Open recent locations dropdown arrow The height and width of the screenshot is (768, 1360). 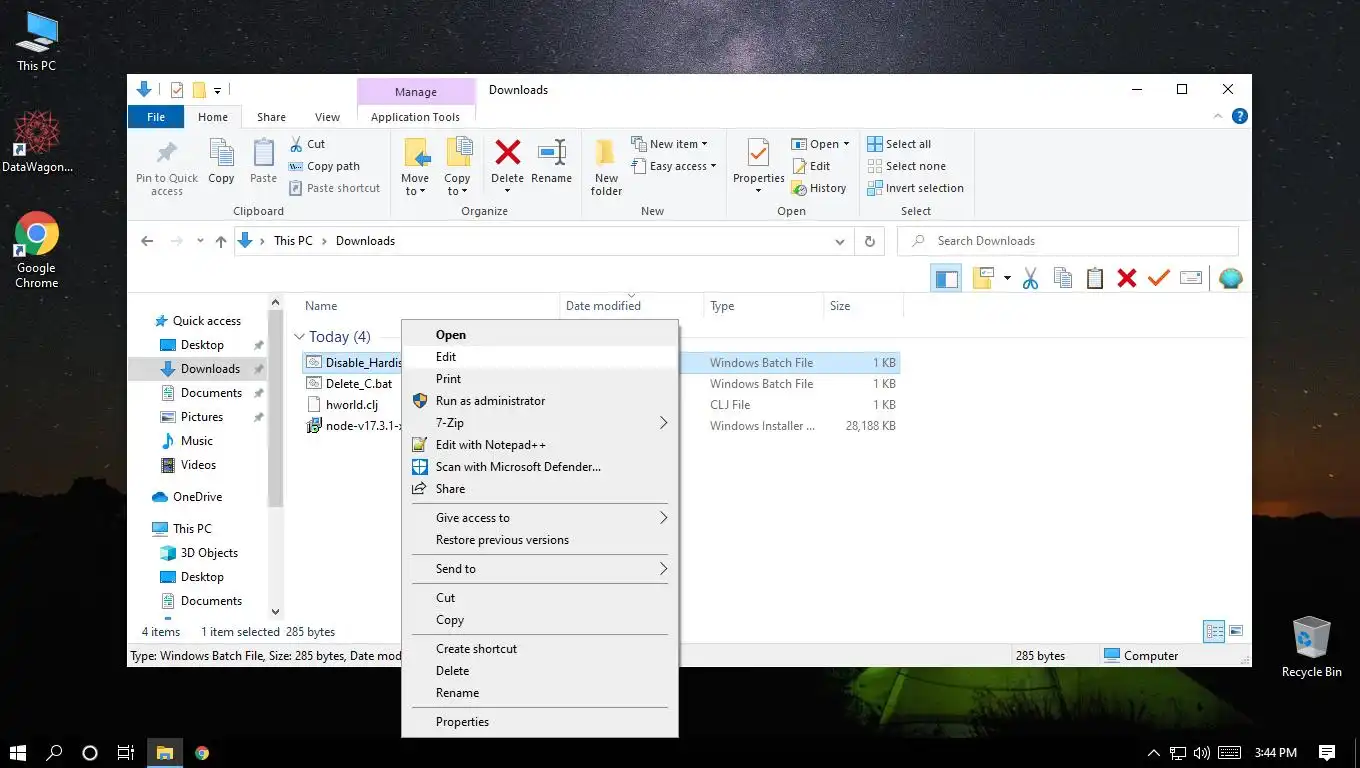click(x=200, y=241)
